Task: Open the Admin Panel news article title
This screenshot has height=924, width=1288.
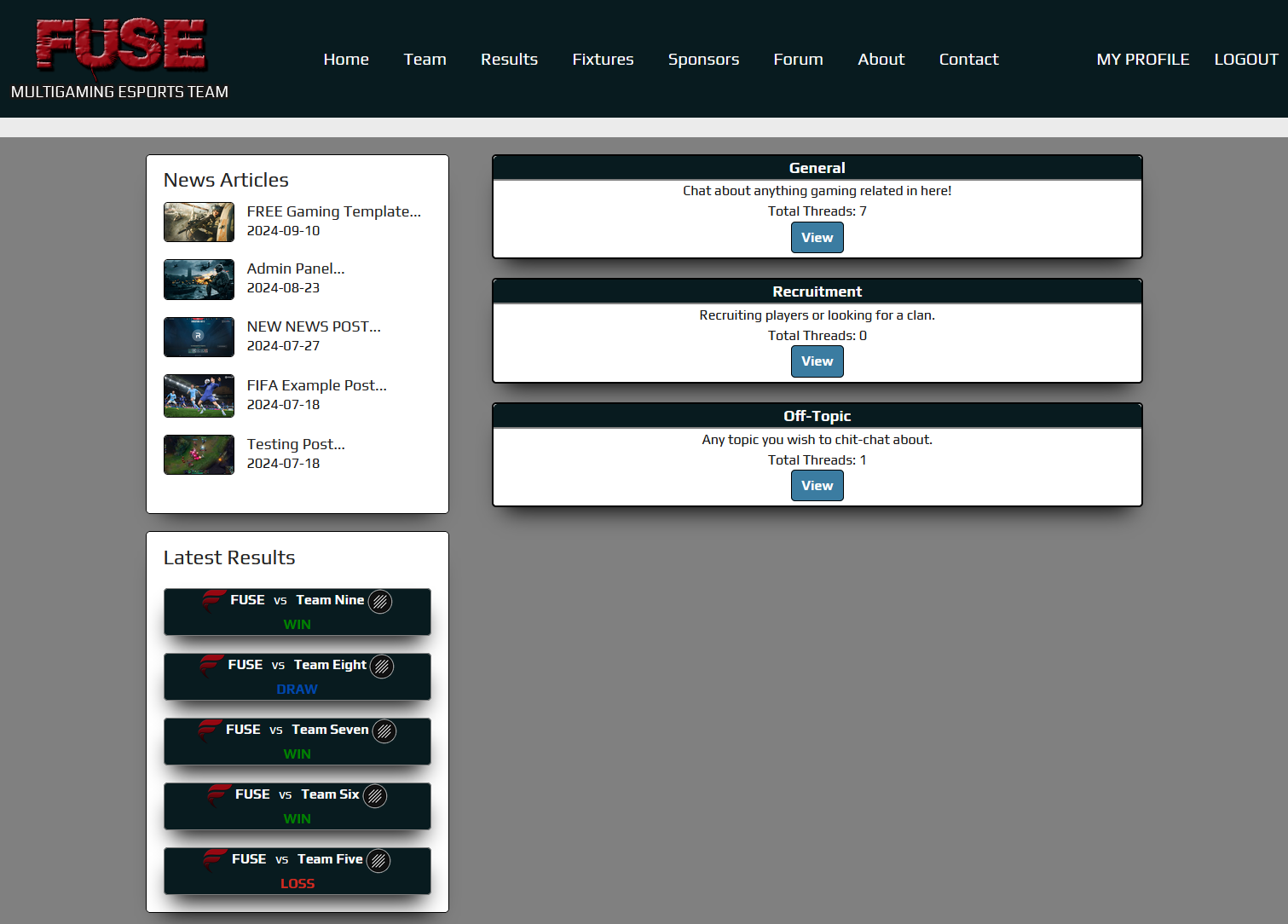Action: [x=296, y=269]
